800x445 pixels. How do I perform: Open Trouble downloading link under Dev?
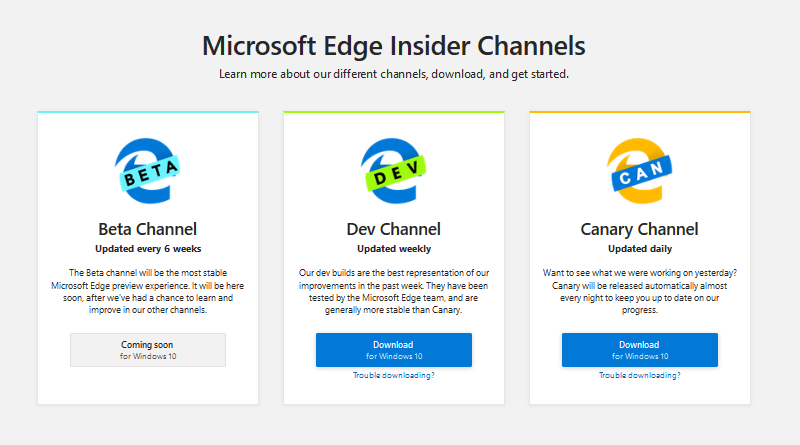coord(394,375)
